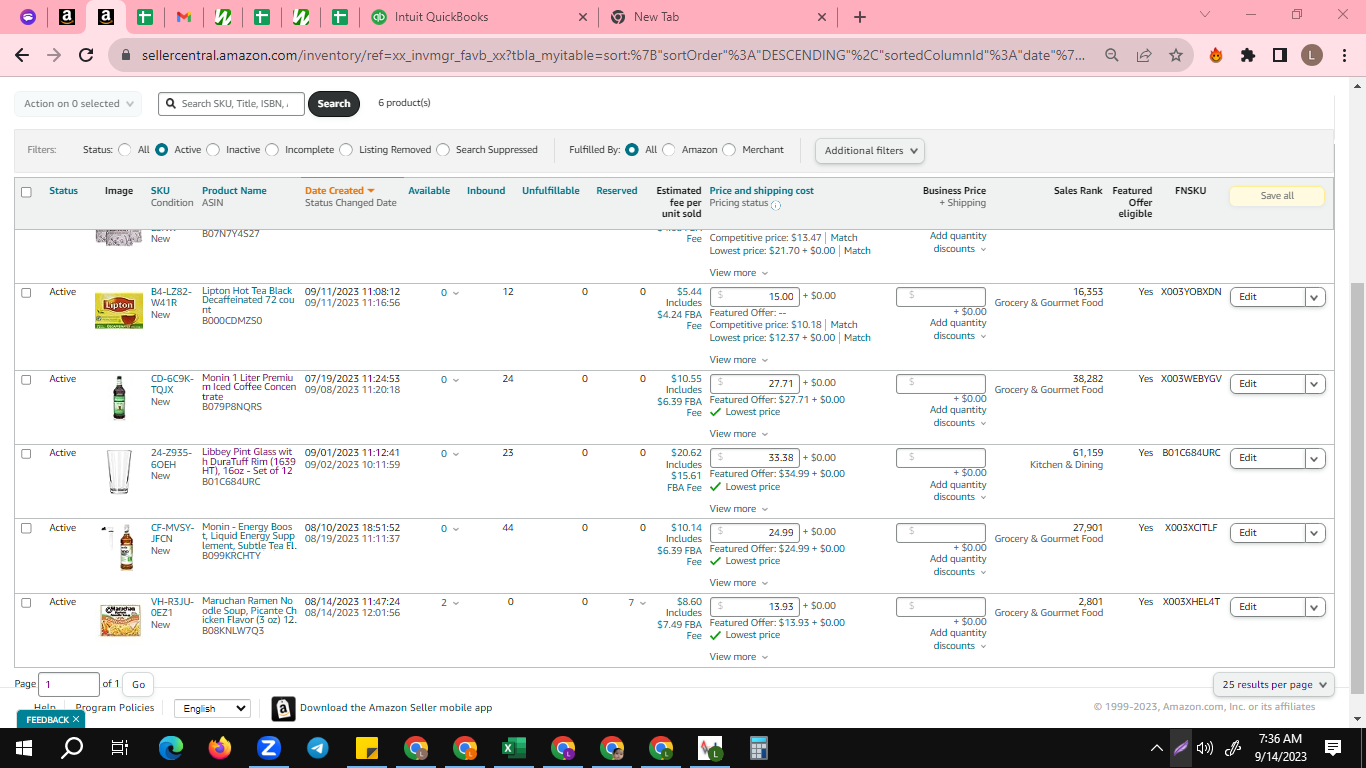Click the price field showing 33.38
Viewport: 1366px width, 768px height.
(x=755, y=458)
